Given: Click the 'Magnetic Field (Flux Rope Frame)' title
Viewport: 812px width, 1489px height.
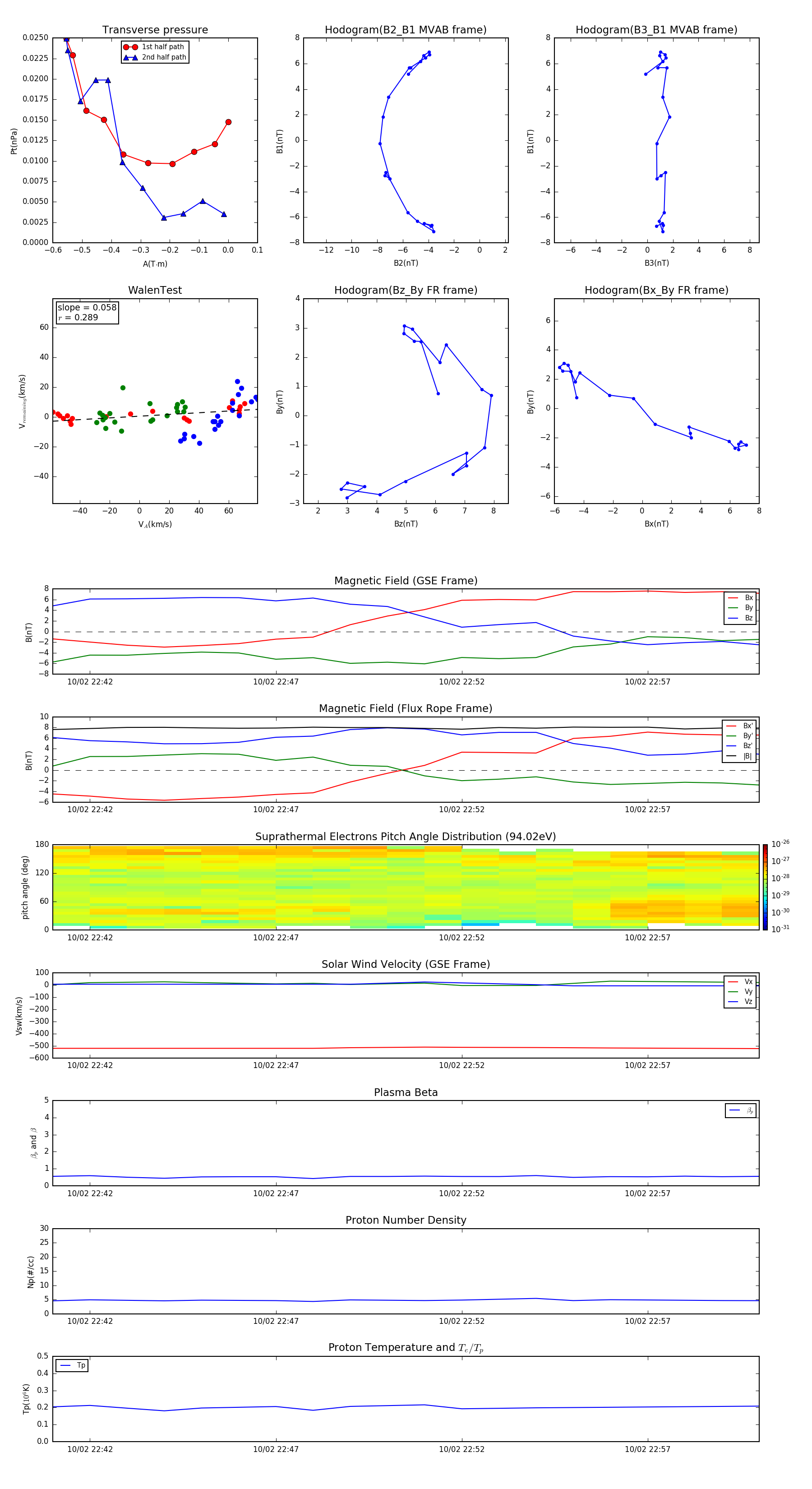Looking at the screenshot, I should click(406, 709).
